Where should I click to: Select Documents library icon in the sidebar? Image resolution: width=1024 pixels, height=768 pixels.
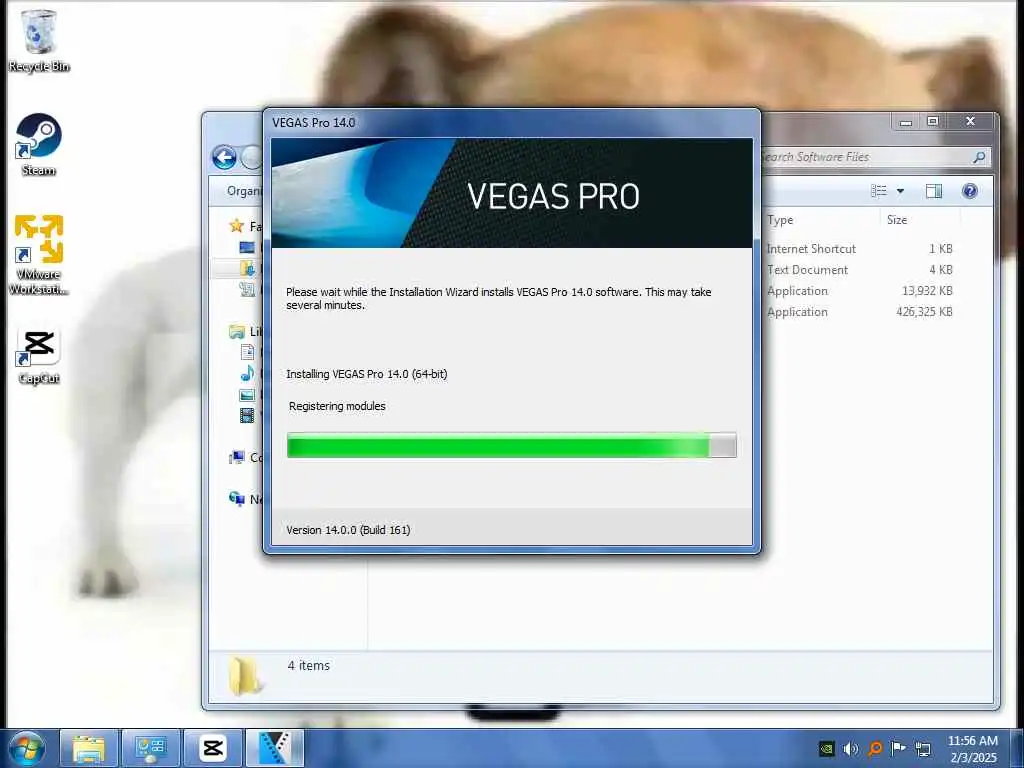(248, 353)
